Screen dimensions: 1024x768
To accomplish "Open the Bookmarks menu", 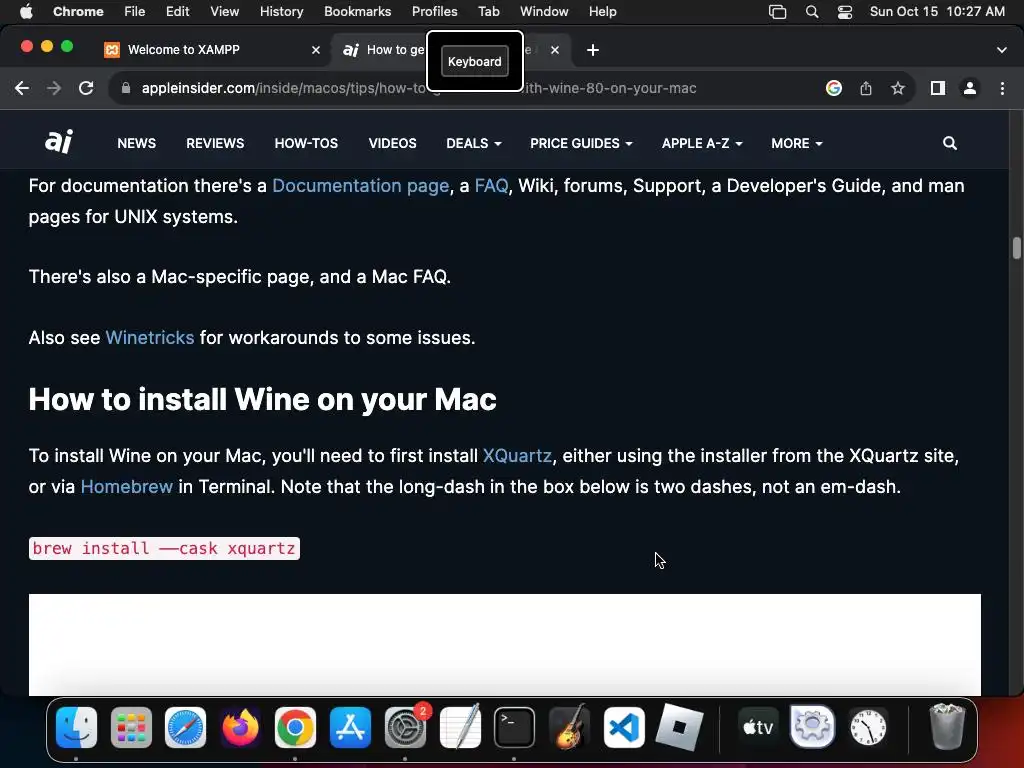I will (357, 12).
